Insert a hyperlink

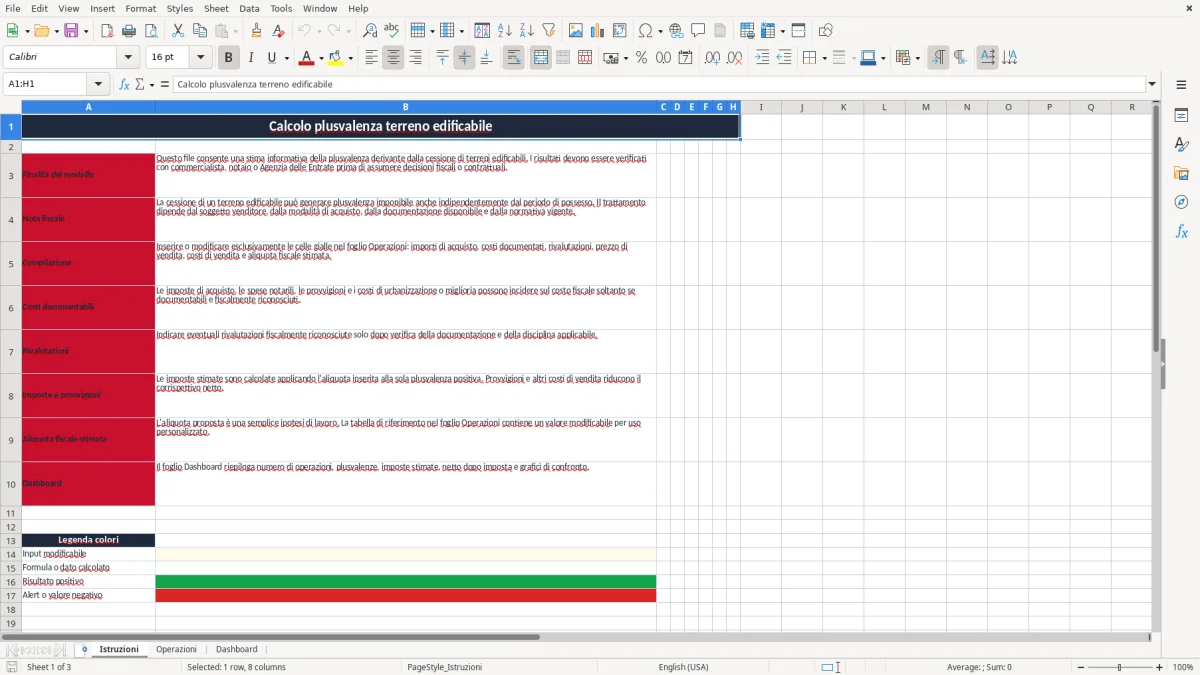[676, 31]
